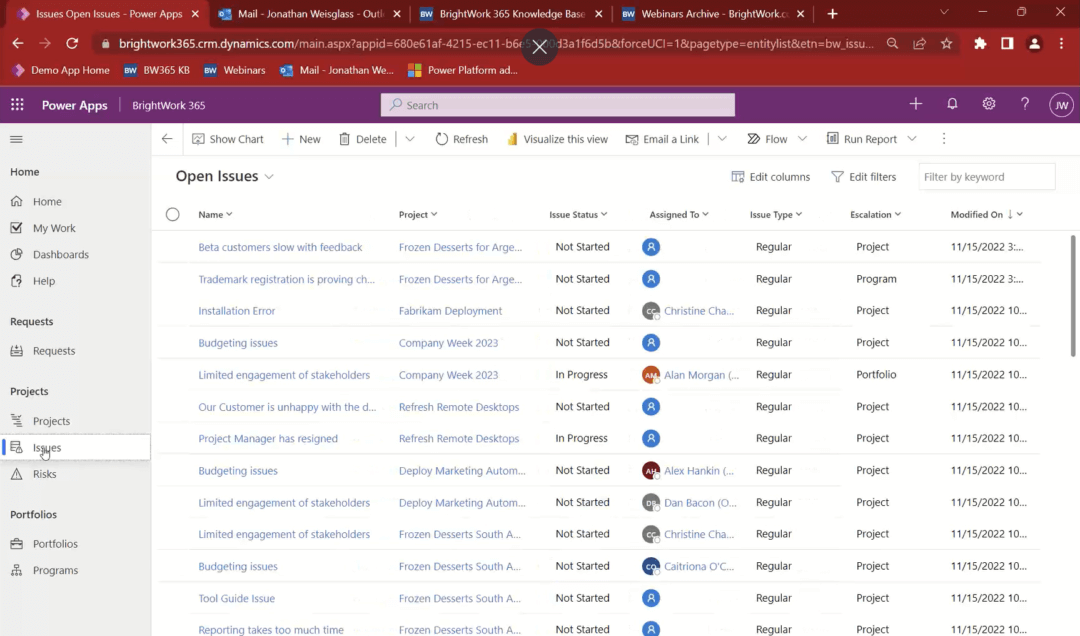1080x636 pixels.
Task: View notifications via the bell icon
Action: point(952,104)
